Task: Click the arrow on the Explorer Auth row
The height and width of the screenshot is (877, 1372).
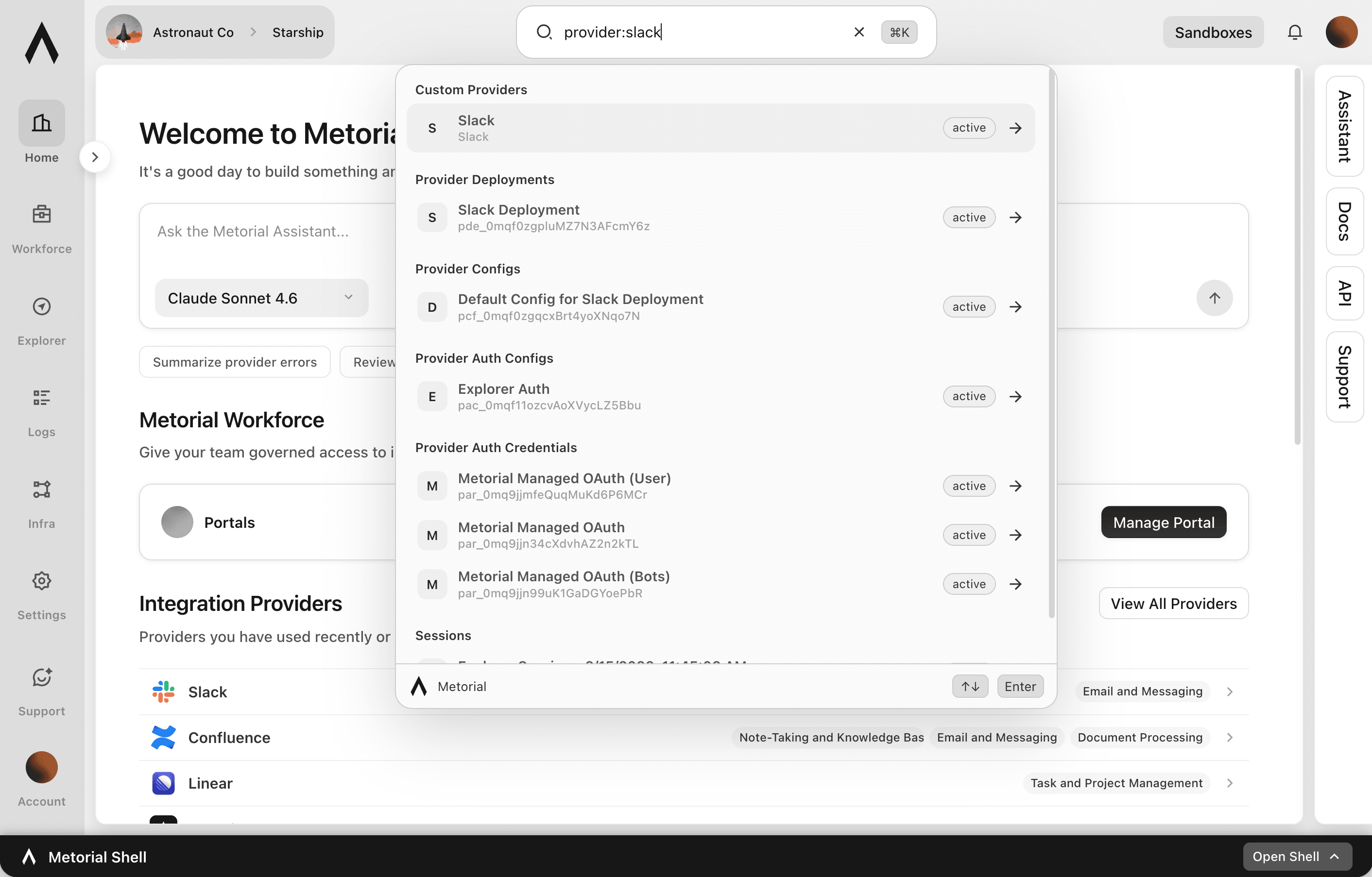Action: tap(1015, 396)
